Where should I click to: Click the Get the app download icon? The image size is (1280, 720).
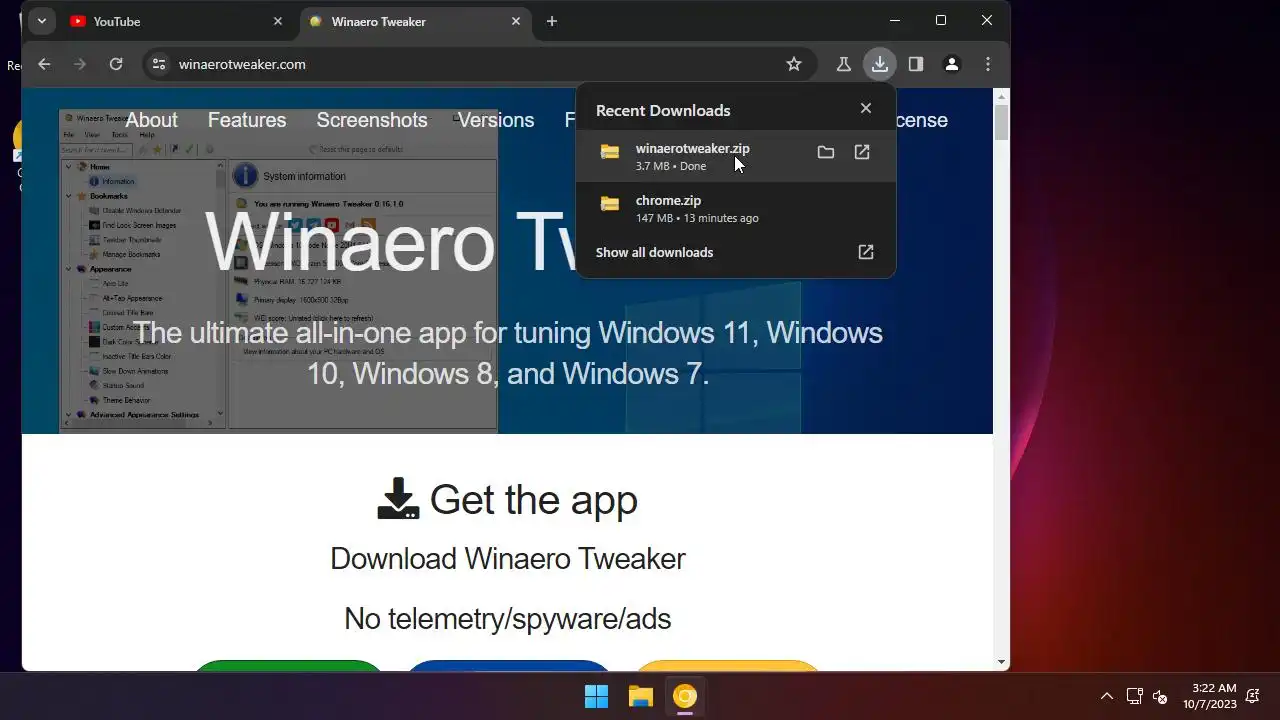tap(398, 499)
